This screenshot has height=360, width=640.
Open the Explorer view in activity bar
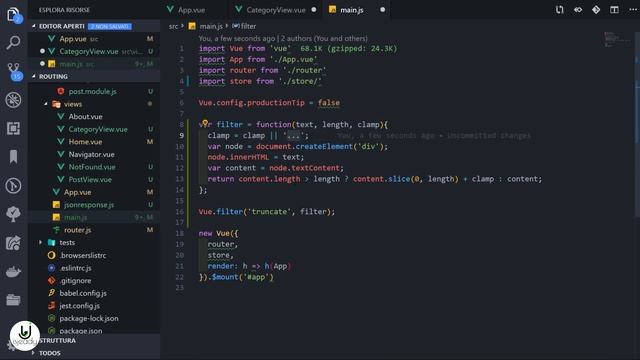click(13, 15)
